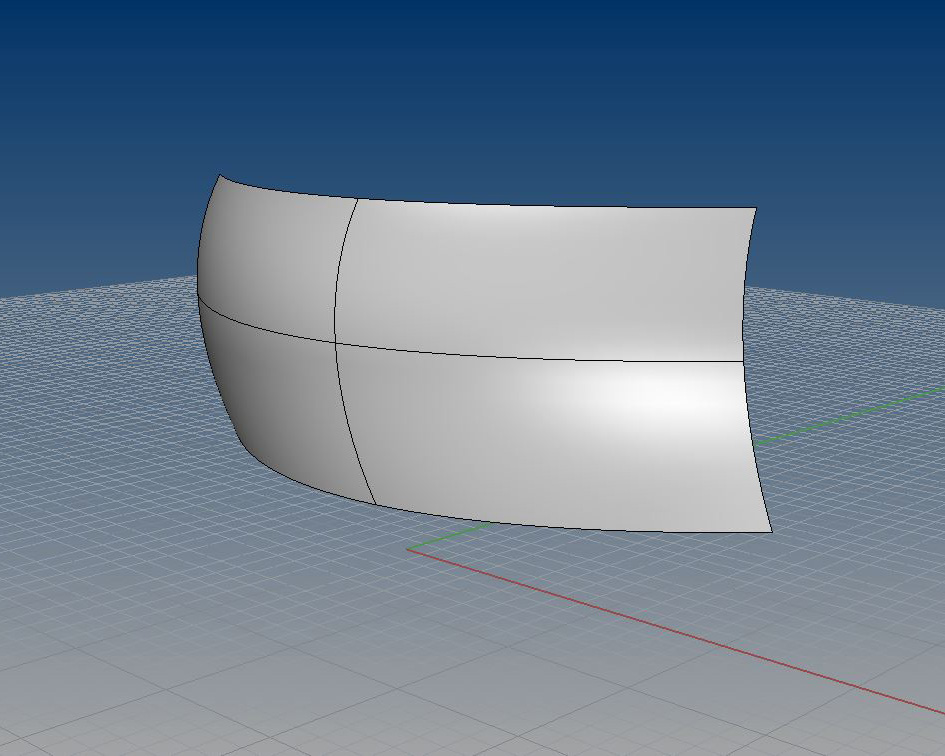Pick the intersection point of the two seams
The height and width of the screenshot is (756, 945).
tap(335, 342)
